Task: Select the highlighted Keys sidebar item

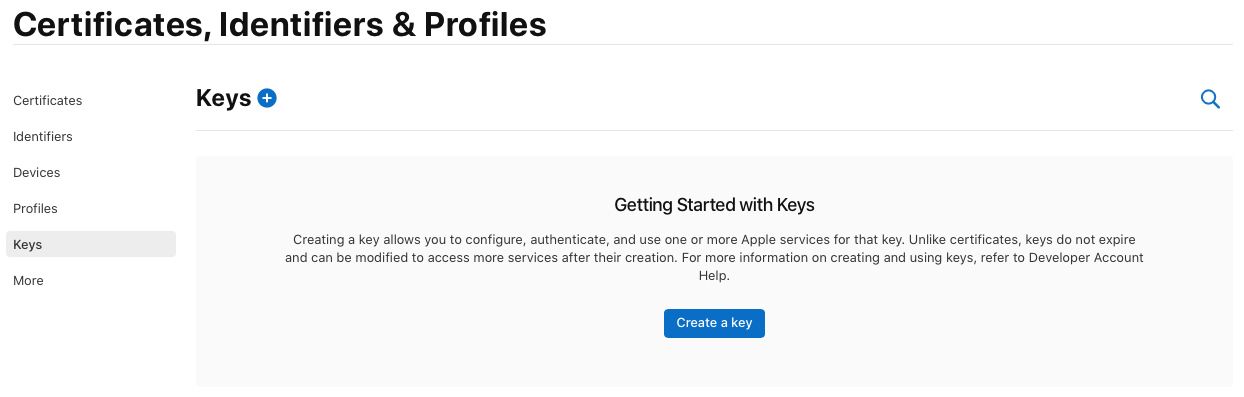Action: click(91, 244)
